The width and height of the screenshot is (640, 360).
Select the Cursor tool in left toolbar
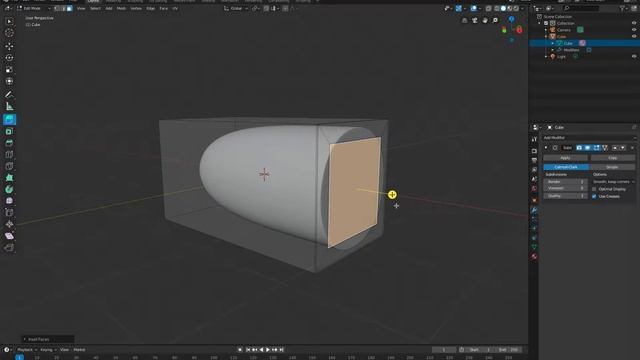coord(9,33)
